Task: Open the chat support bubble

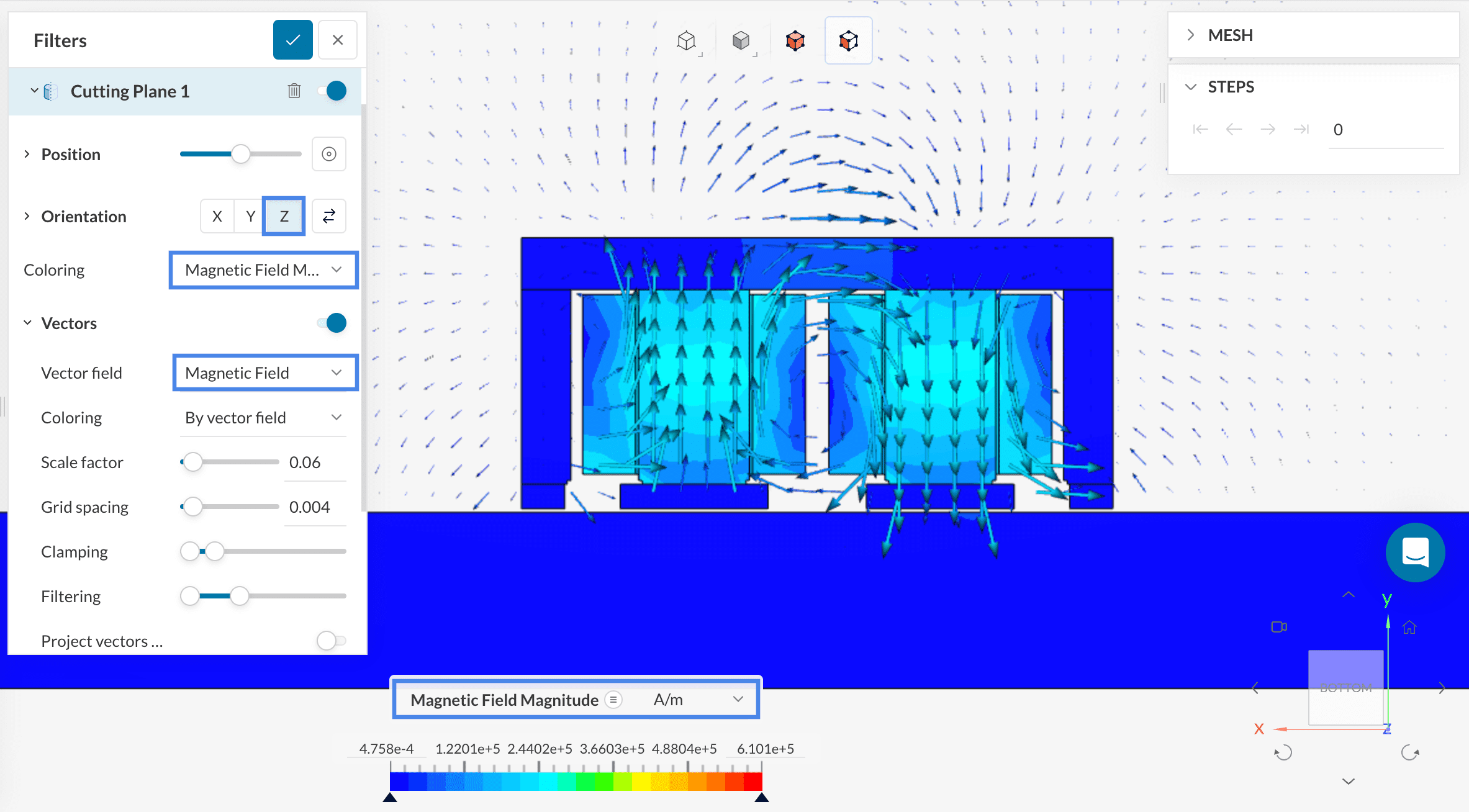Action: tap(1416, 553)
